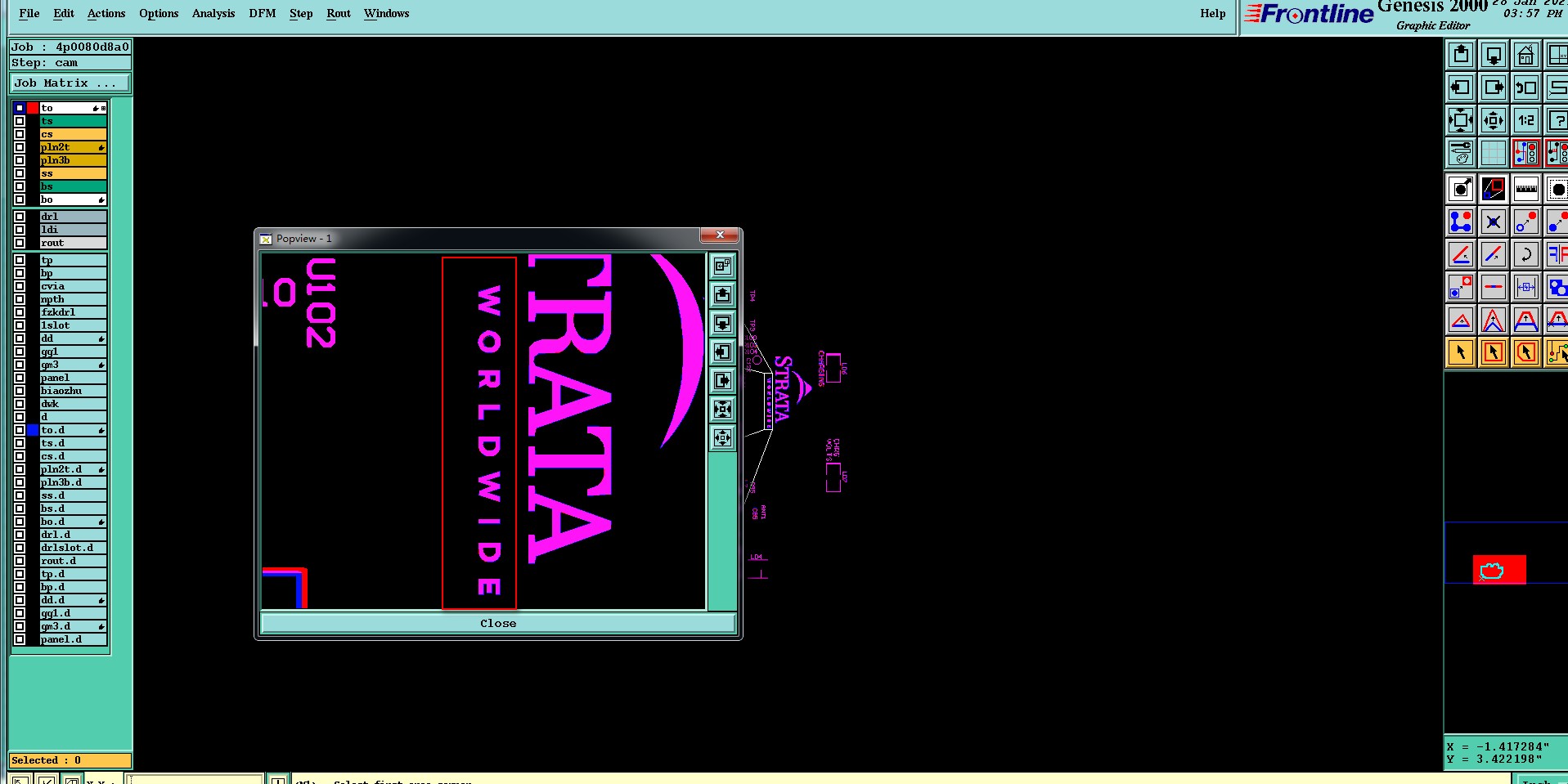Click the previous view return-arrow icon
The width and height of the screenshot is (1568, 784).
pyautogui.click(x=1526, y=87)
